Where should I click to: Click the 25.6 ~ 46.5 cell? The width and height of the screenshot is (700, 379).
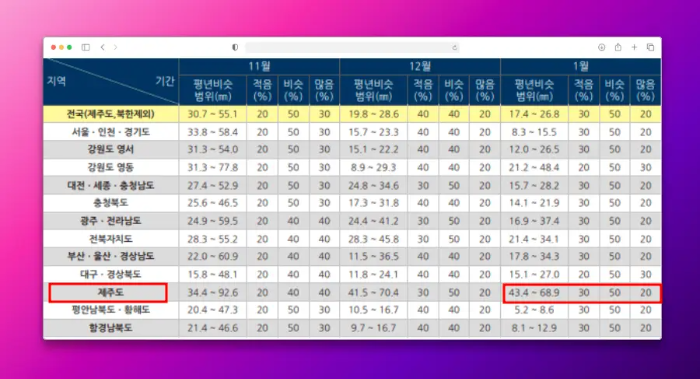tap(212, 203)
